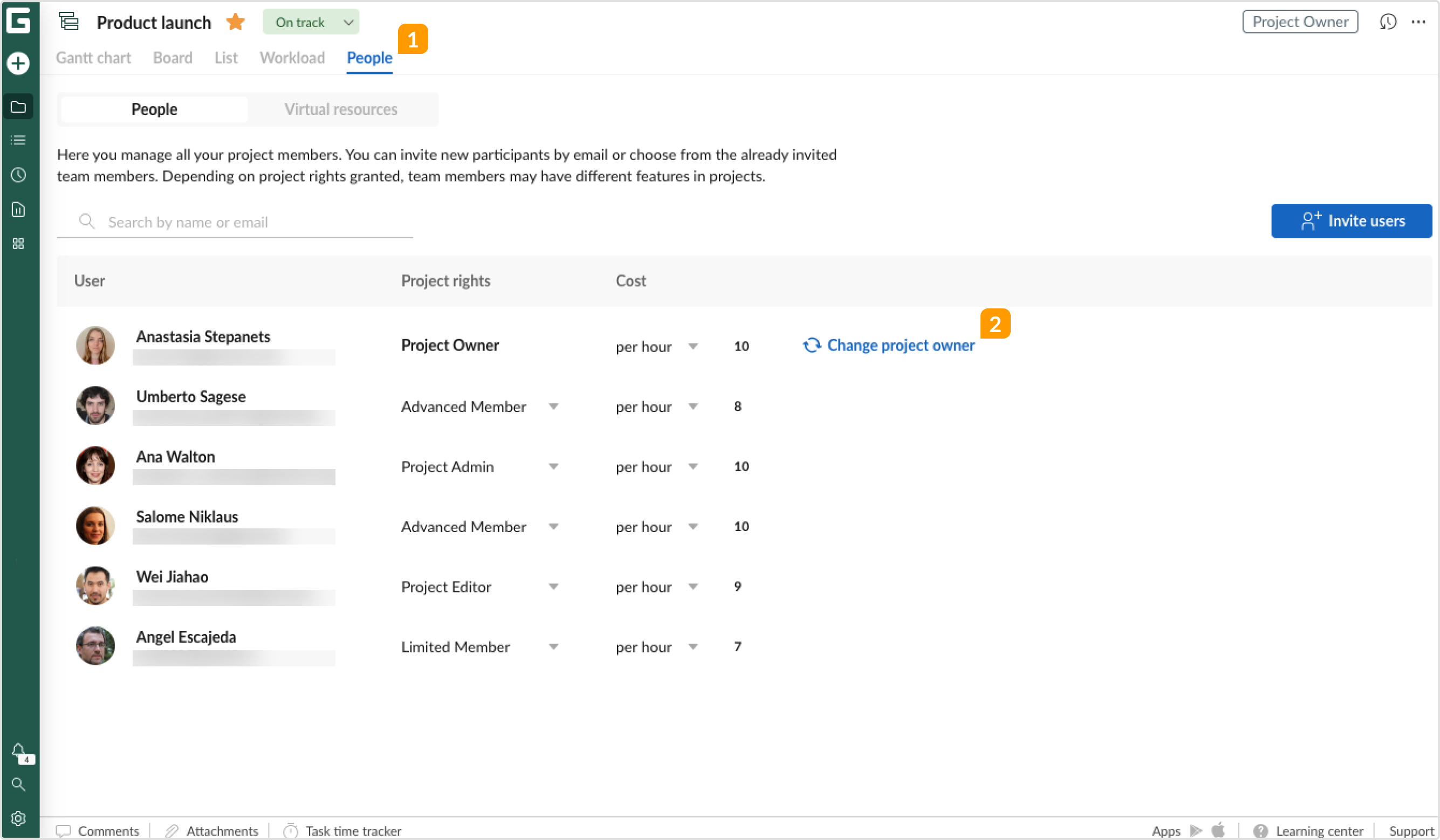Select the Projects folder icon in sidebar
Image resolution: width=1440 pixels, height=840 pixels.
[18, 106]
